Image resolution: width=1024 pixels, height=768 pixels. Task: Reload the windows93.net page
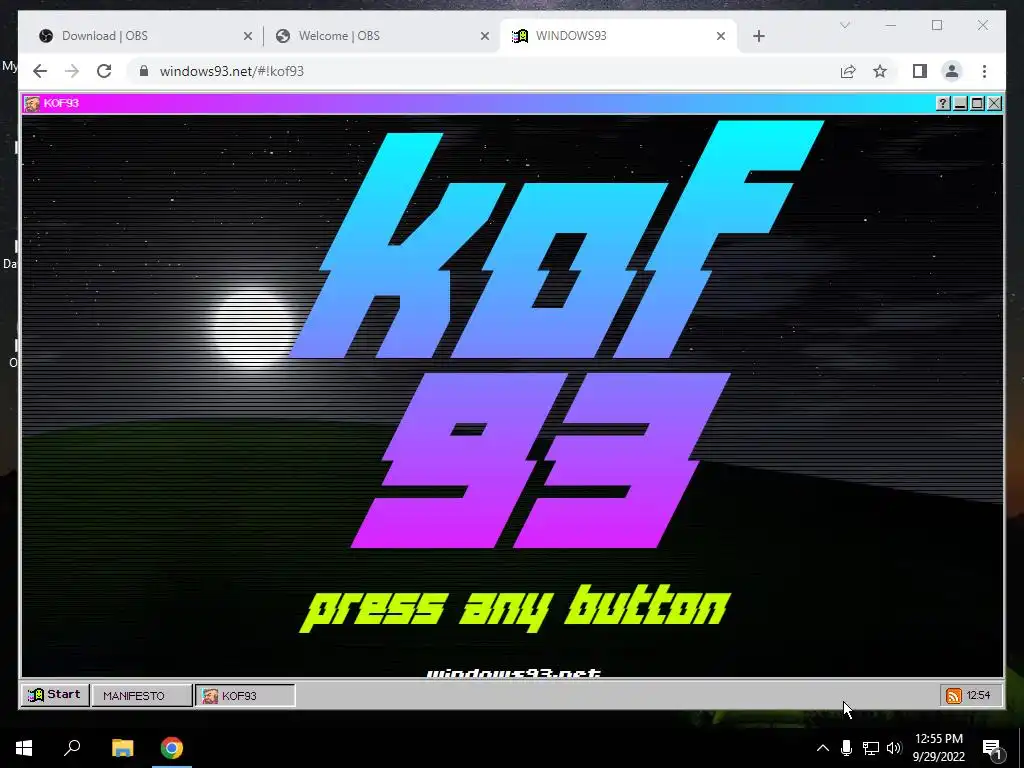(x=104, y=71)
